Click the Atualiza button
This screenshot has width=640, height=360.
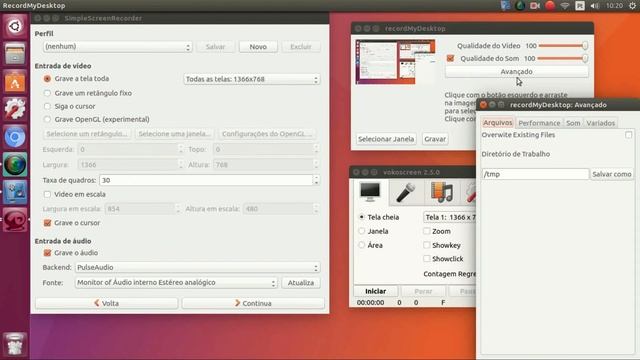pyautogui.click(x=301, y=282)
